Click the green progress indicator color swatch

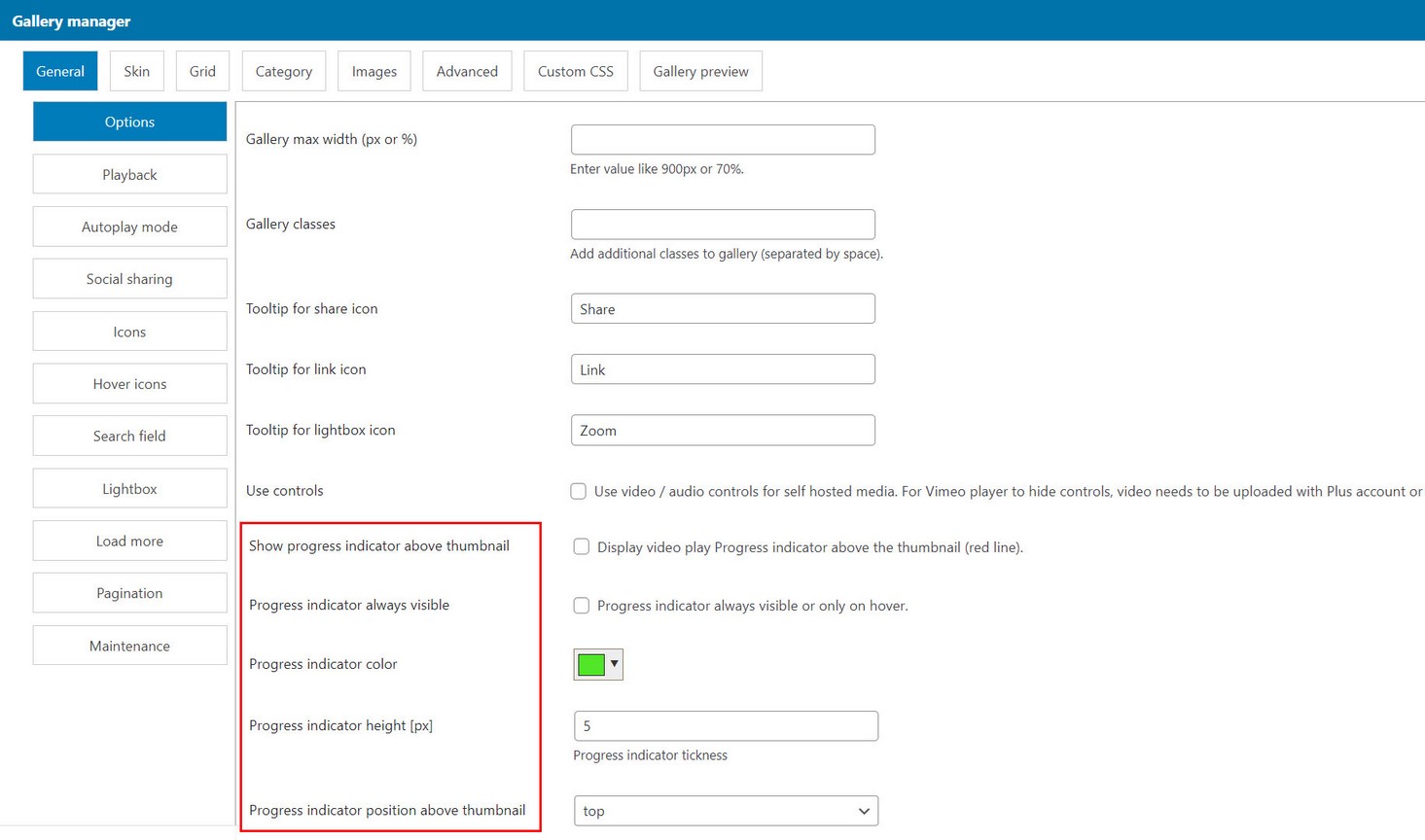pos(591,664)
